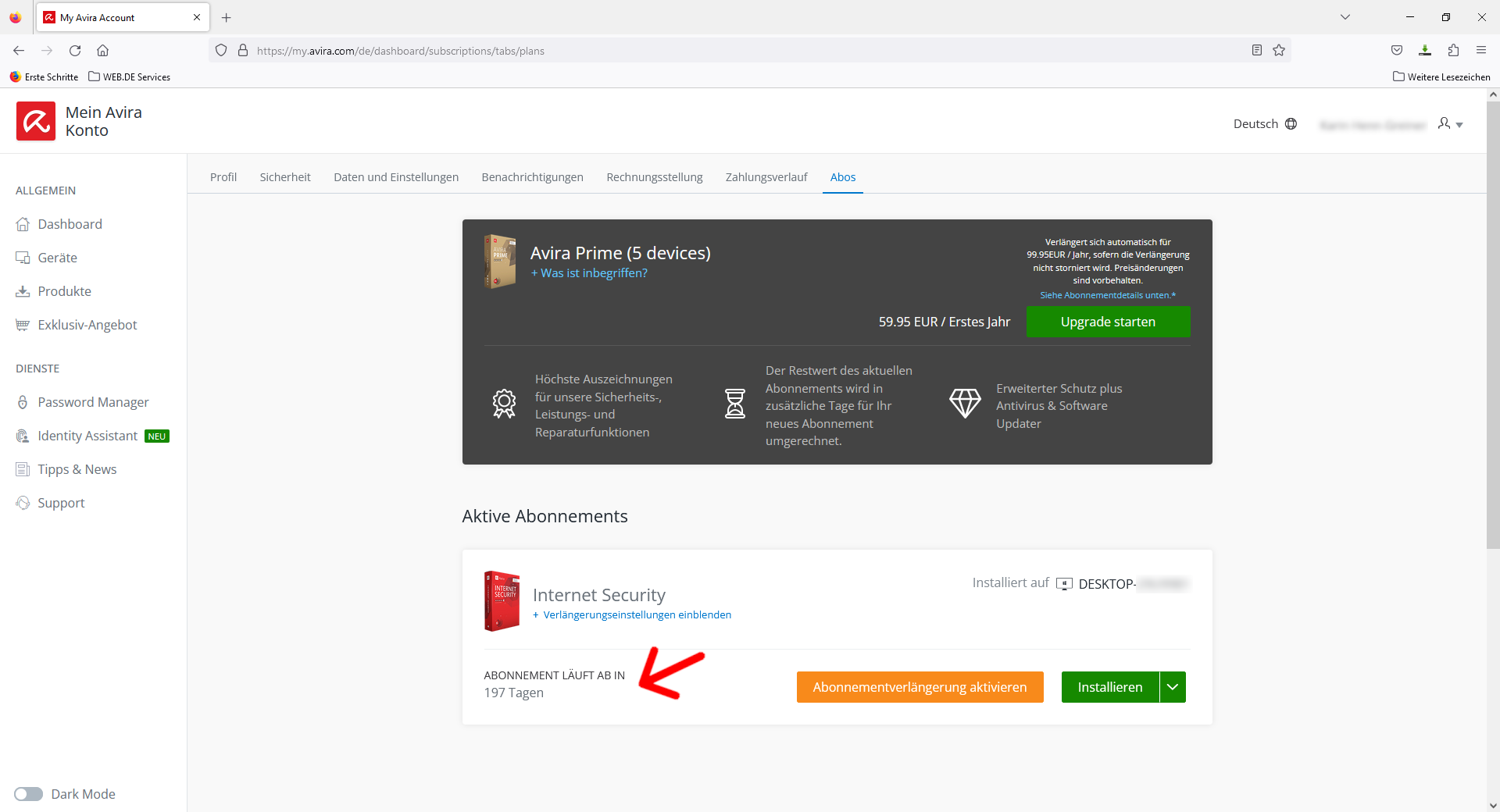1500x812 pixels.
Task: Click the page vertical scrollbar thumb
Action: (x=1493, y=324)
